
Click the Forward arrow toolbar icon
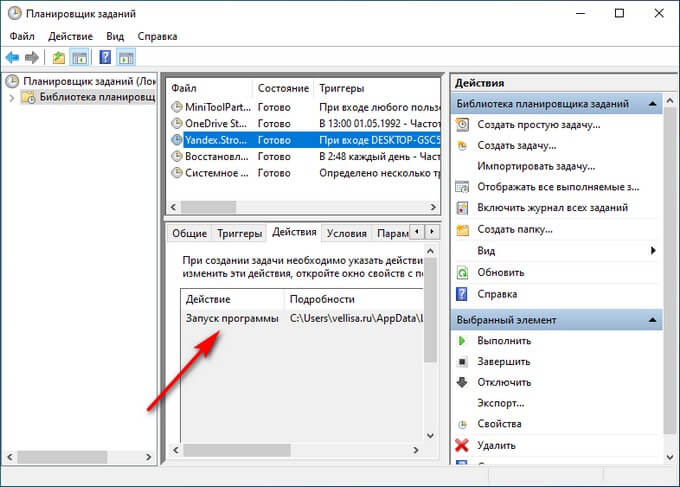[x=32, y=57]
